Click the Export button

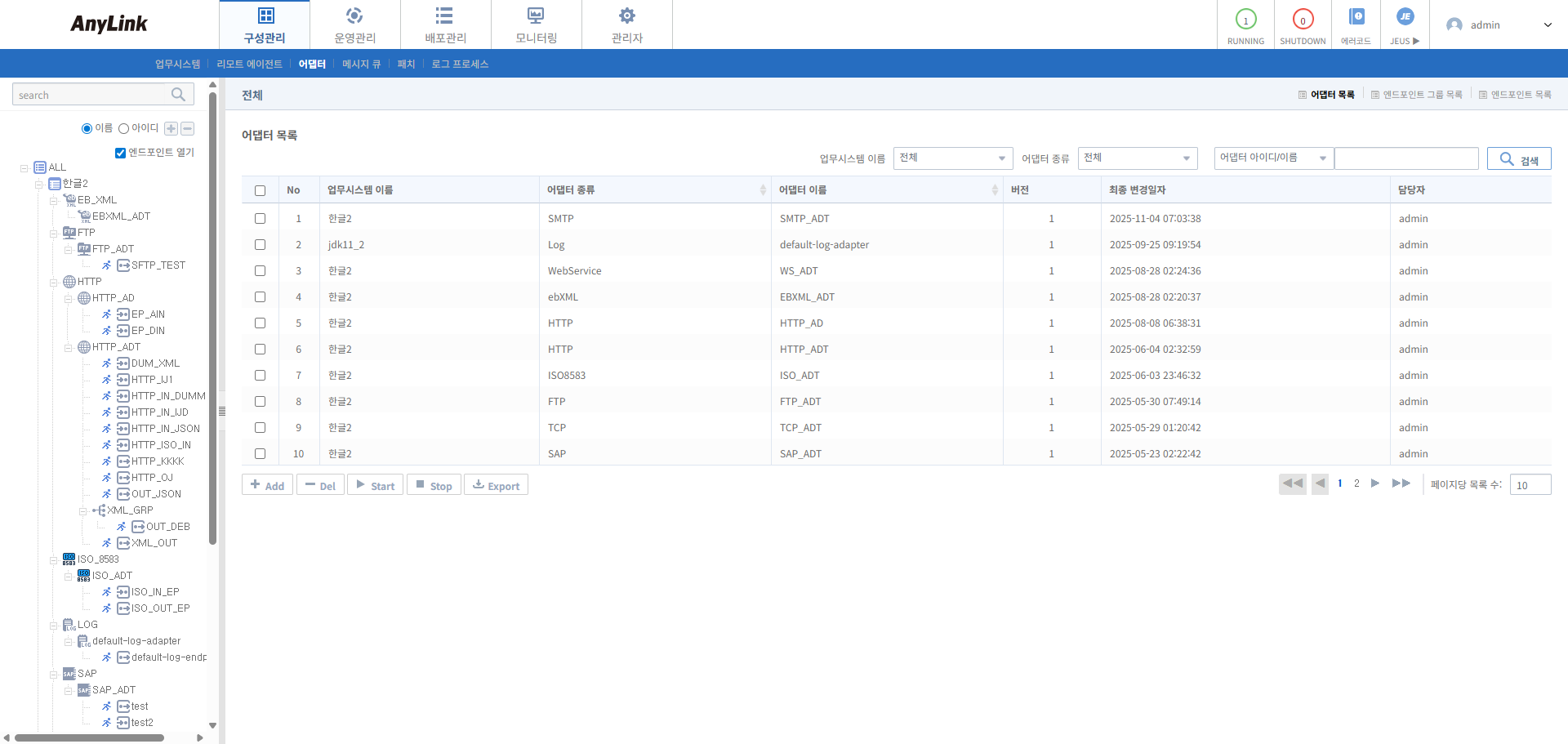(x=496, y=483)
